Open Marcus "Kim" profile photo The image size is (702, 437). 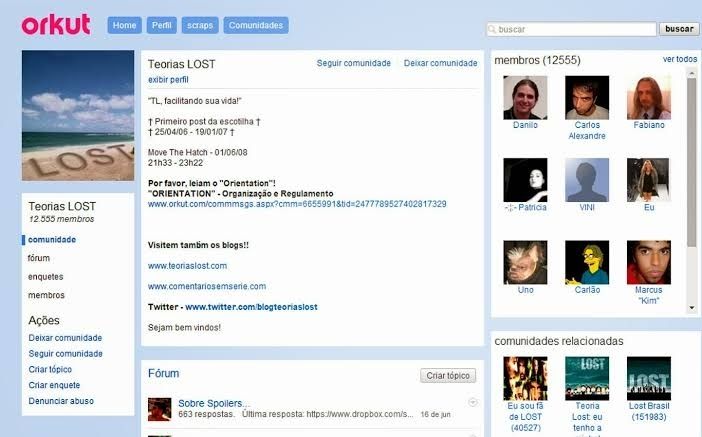click(649, 262)
